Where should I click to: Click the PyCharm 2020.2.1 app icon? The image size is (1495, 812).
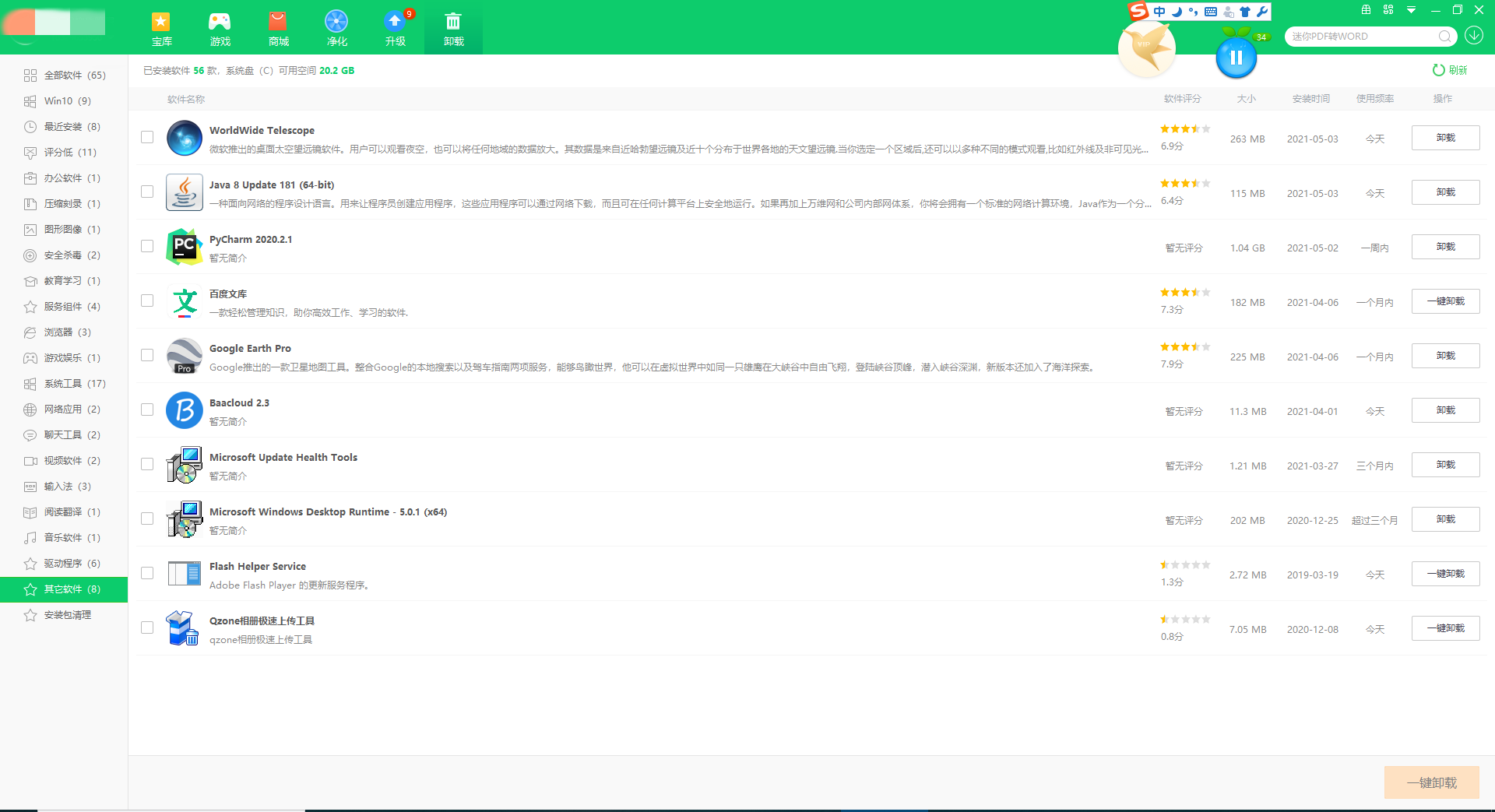click(185, 248)
